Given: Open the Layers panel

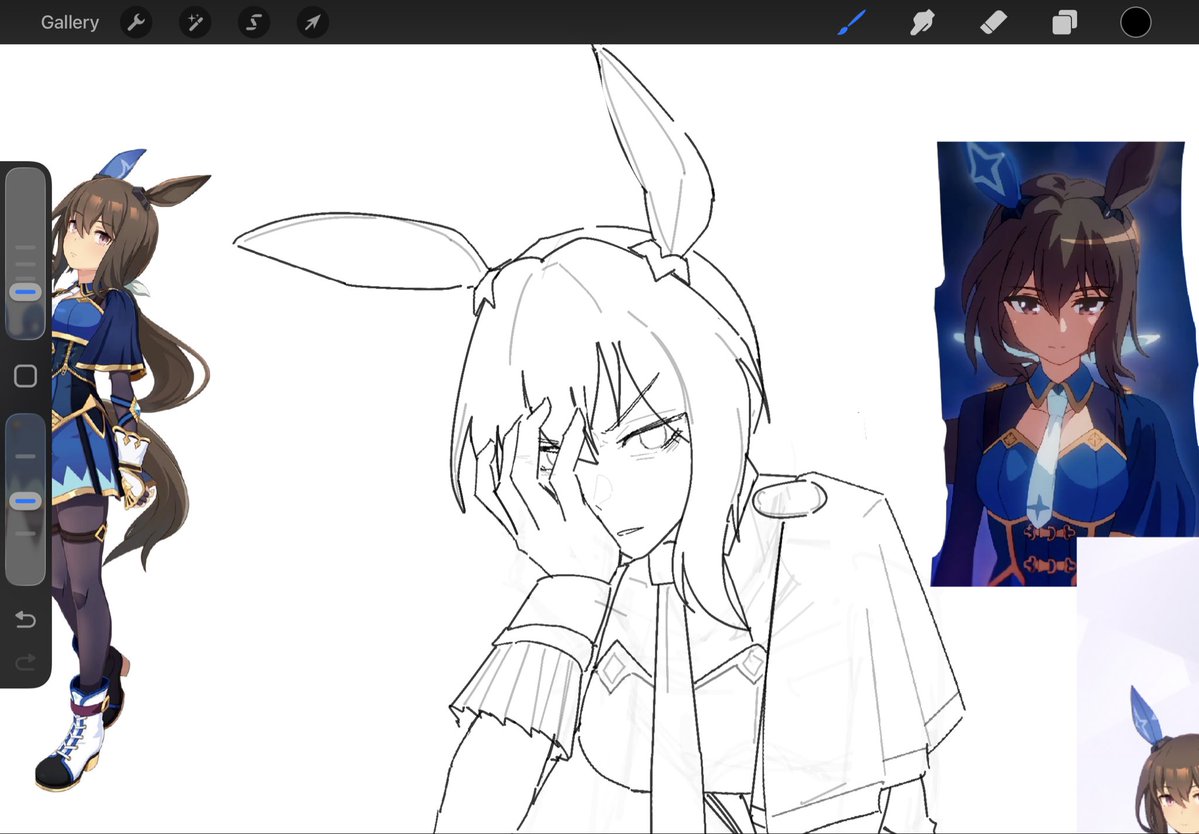Looking at the screenshot, I should tap(1064, 22).
